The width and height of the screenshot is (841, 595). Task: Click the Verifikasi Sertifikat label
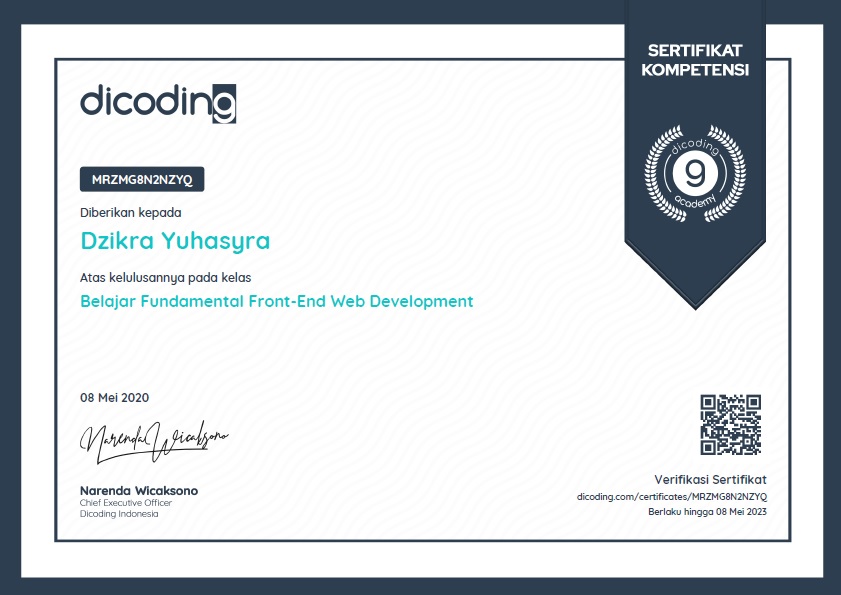(710, 480)
